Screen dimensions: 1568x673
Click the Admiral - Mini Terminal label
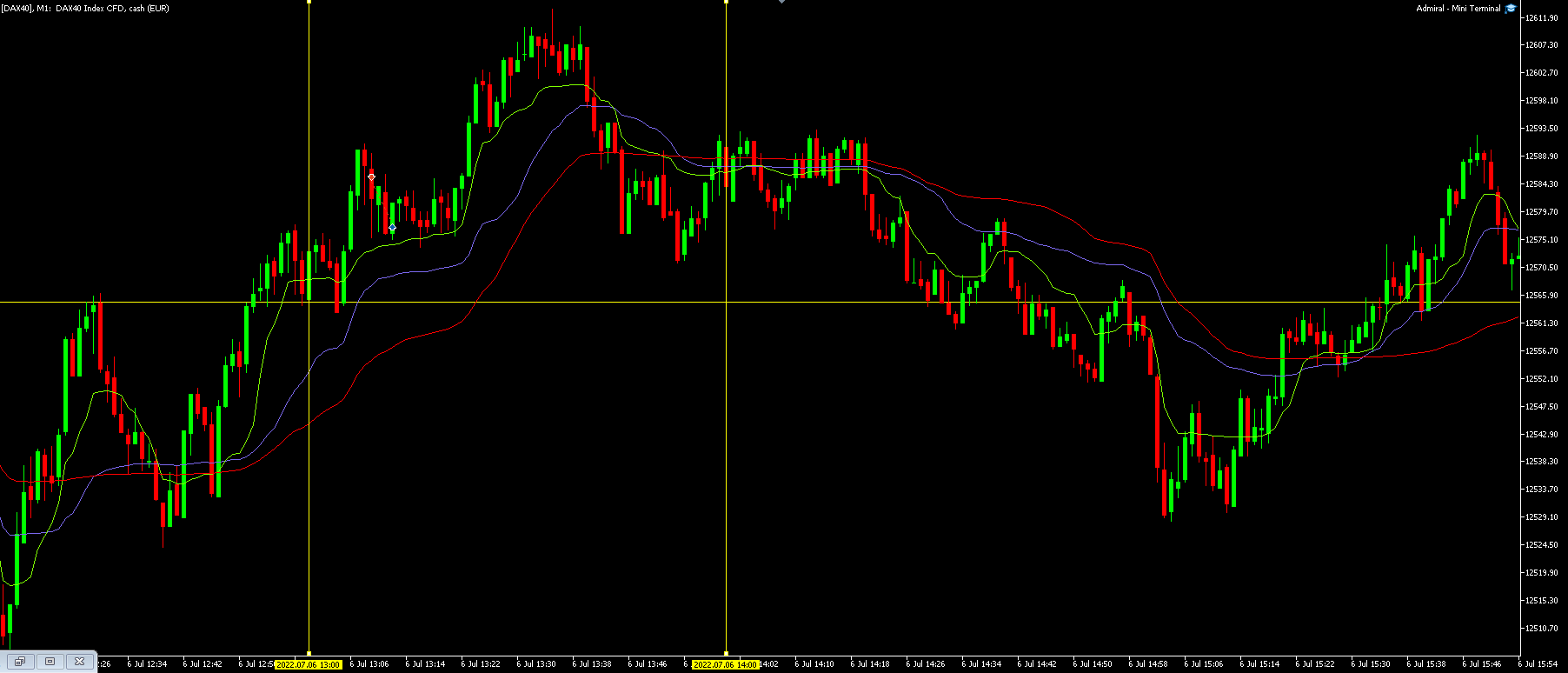point(1458,9)
